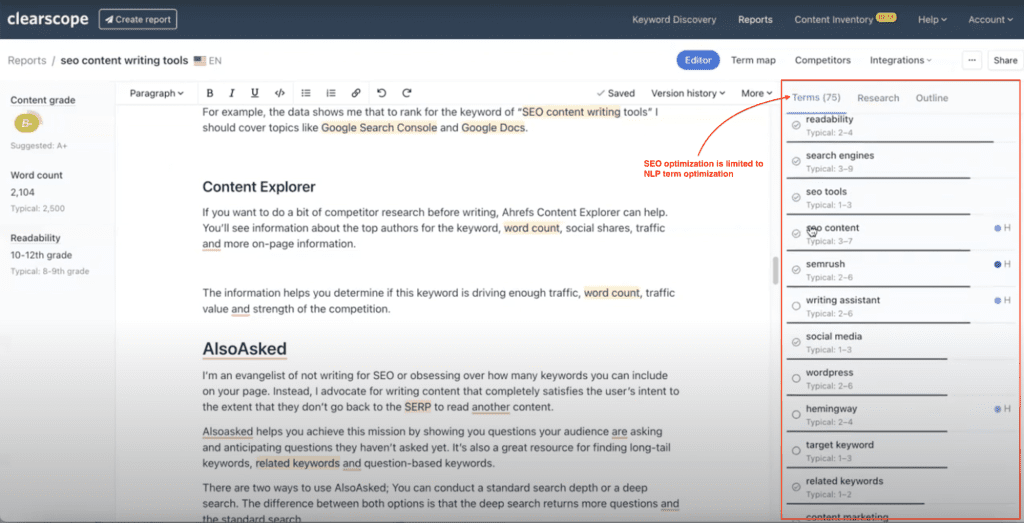Toggle the semrush term check circle
This screenshot has width=1024, height=523.
(x=795, y=270)
